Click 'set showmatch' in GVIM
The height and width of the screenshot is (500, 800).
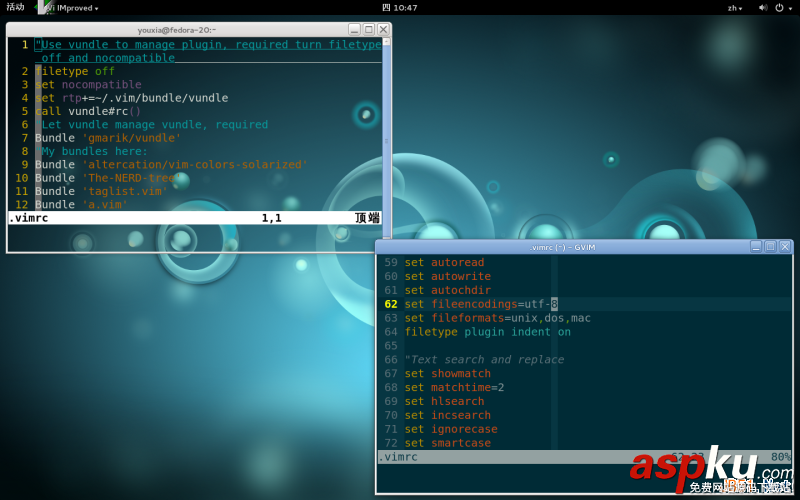pos(448,373)
